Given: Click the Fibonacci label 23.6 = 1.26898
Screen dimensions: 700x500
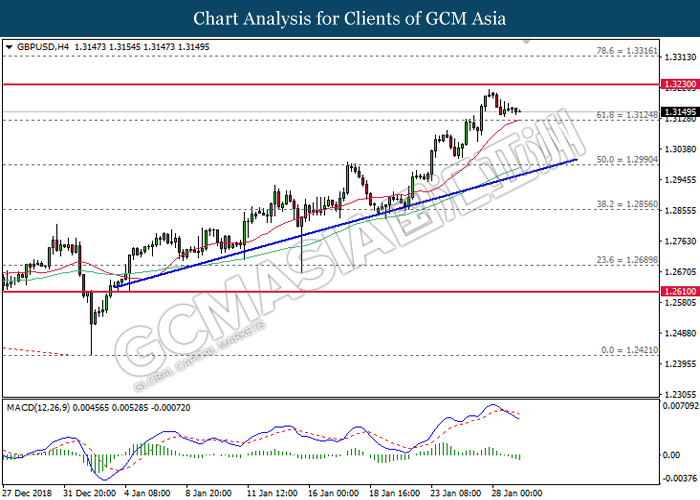Looking at the screenshot, I should tap(627, 260).
